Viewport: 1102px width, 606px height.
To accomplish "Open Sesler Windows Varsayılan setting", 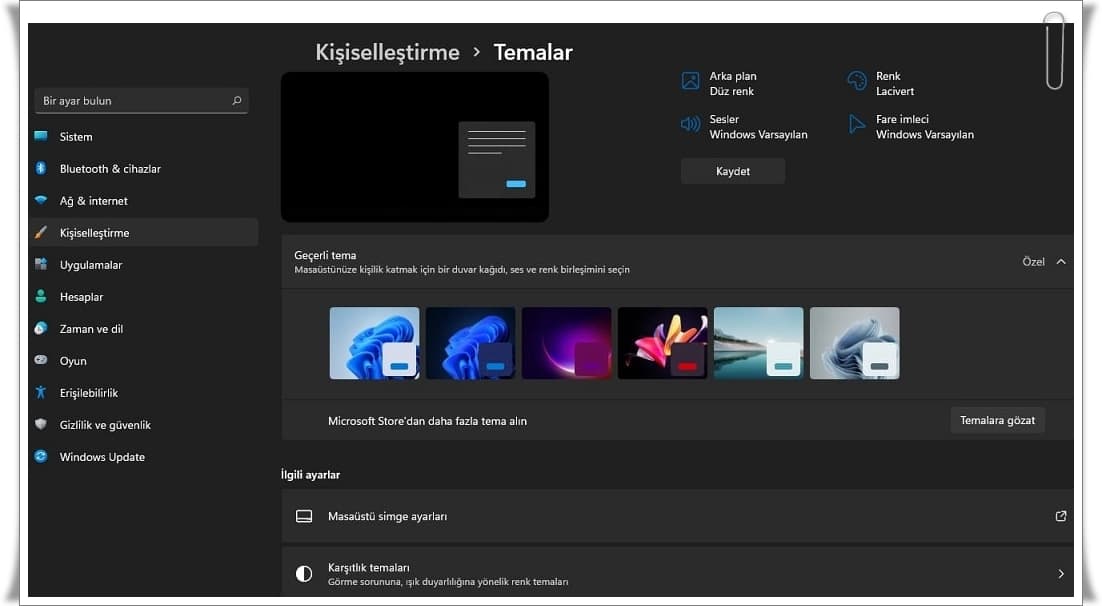I will pyautogui.click(x=744, y=127).
